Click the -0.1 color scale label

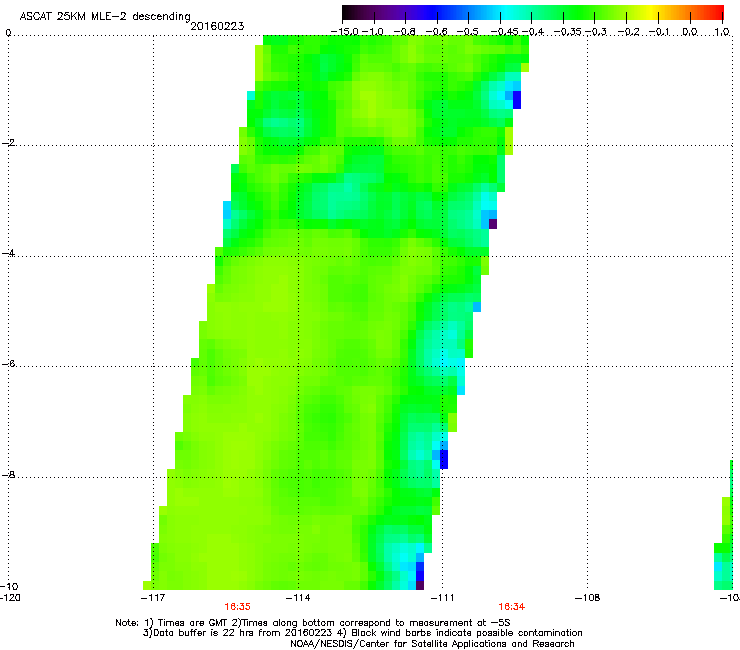click(x=660, y=32)
